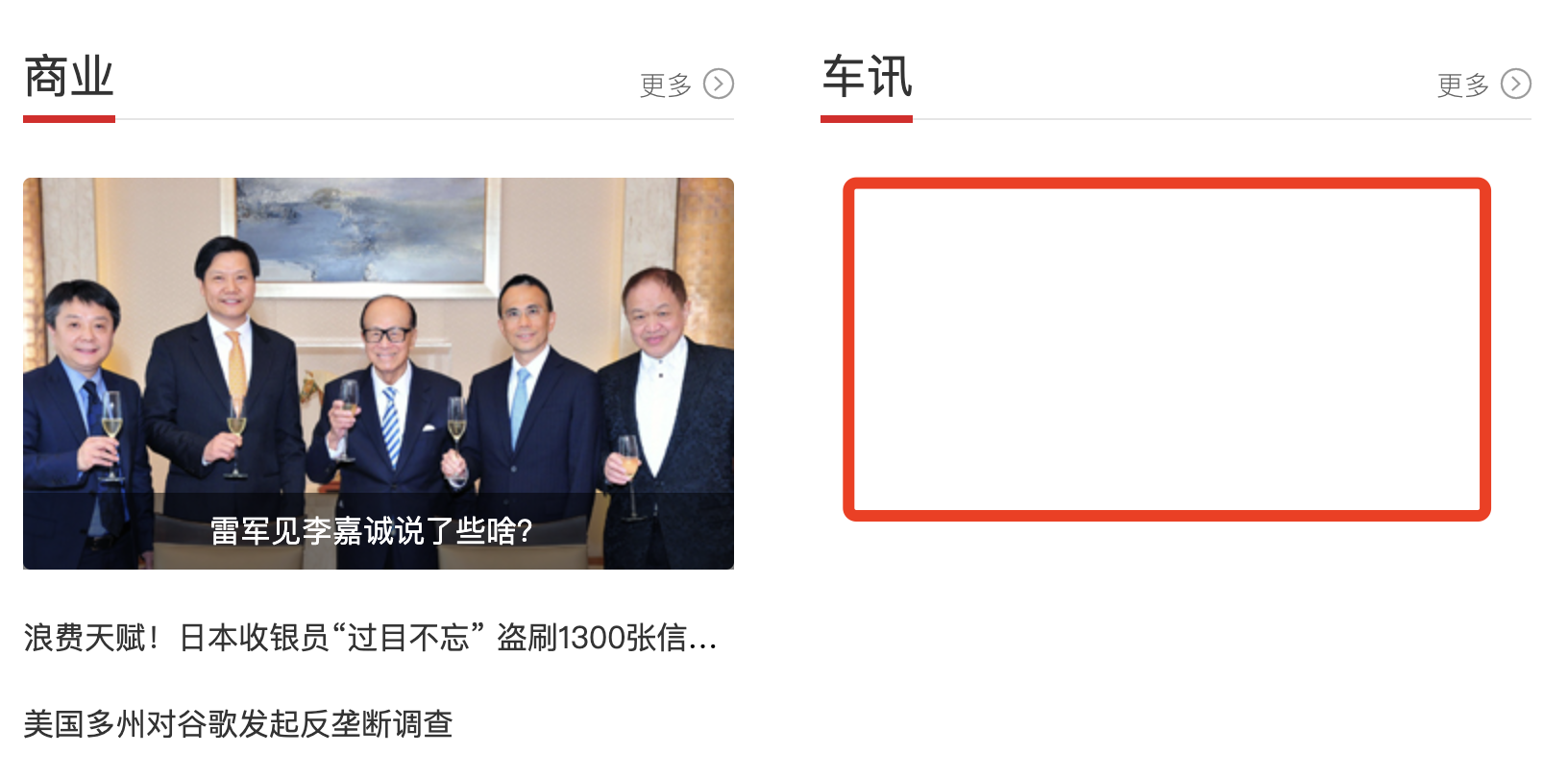Select the 商业 section heading
1568x778 pixels.
click(69, 77)
